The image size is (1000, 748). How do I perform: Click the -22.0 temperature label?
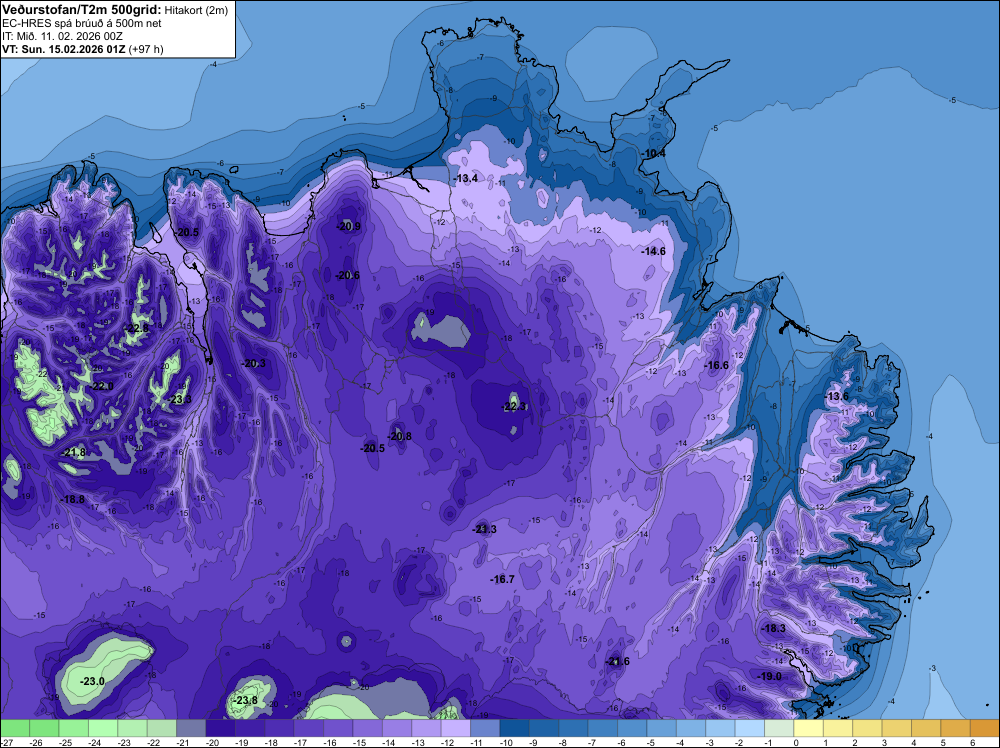[x=102, y=386]
